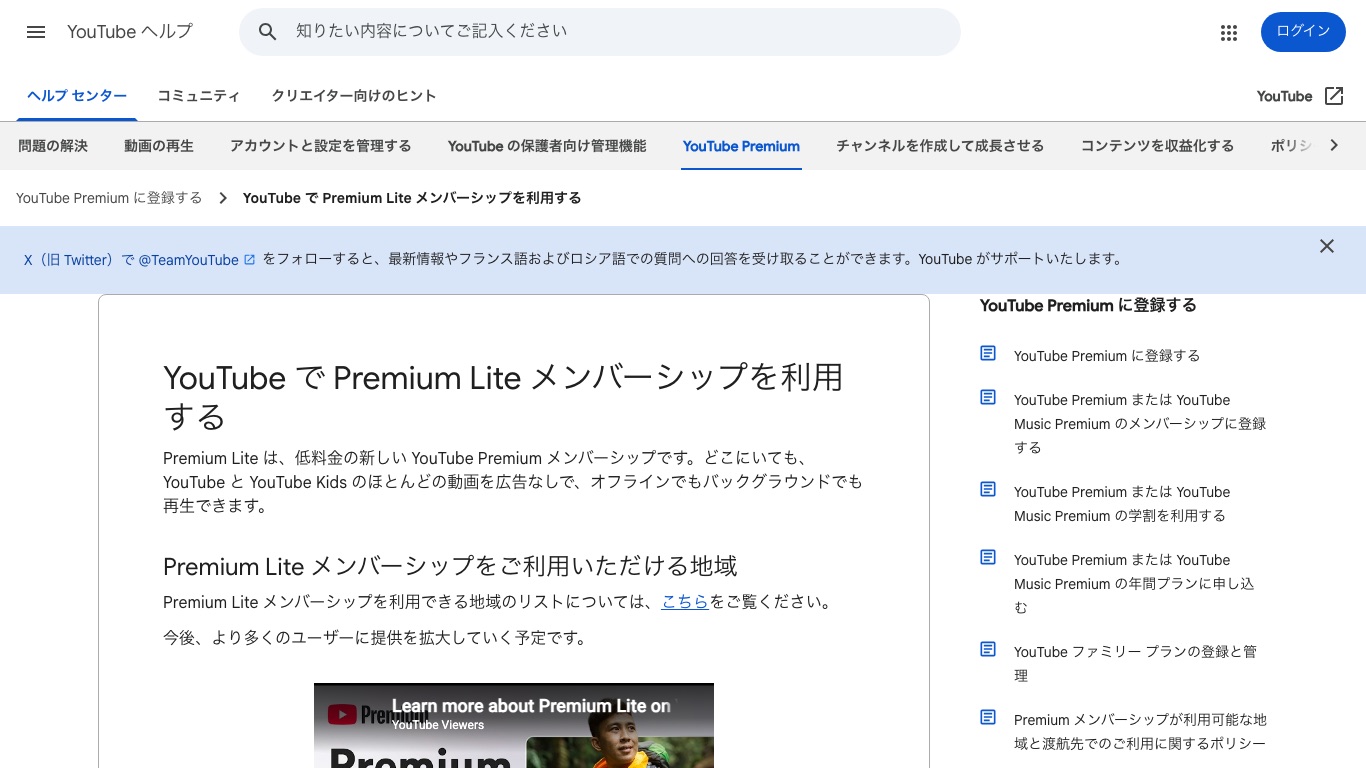
Task: Select the 問題の解決 category
Action: tap(53, 146)
